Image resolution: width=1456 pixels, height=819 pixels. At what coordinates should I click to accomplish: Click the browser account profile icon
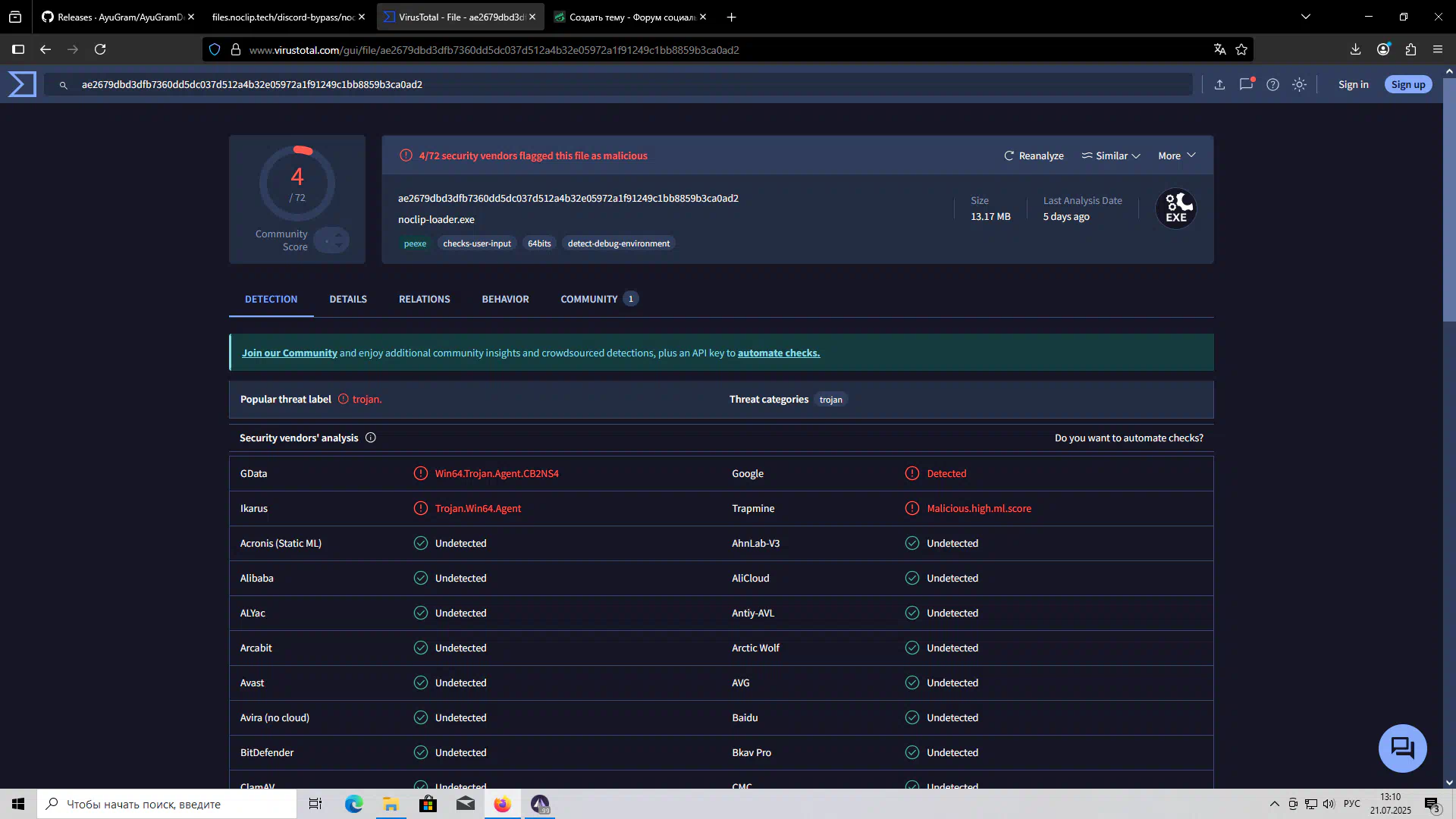(1384, 49)
